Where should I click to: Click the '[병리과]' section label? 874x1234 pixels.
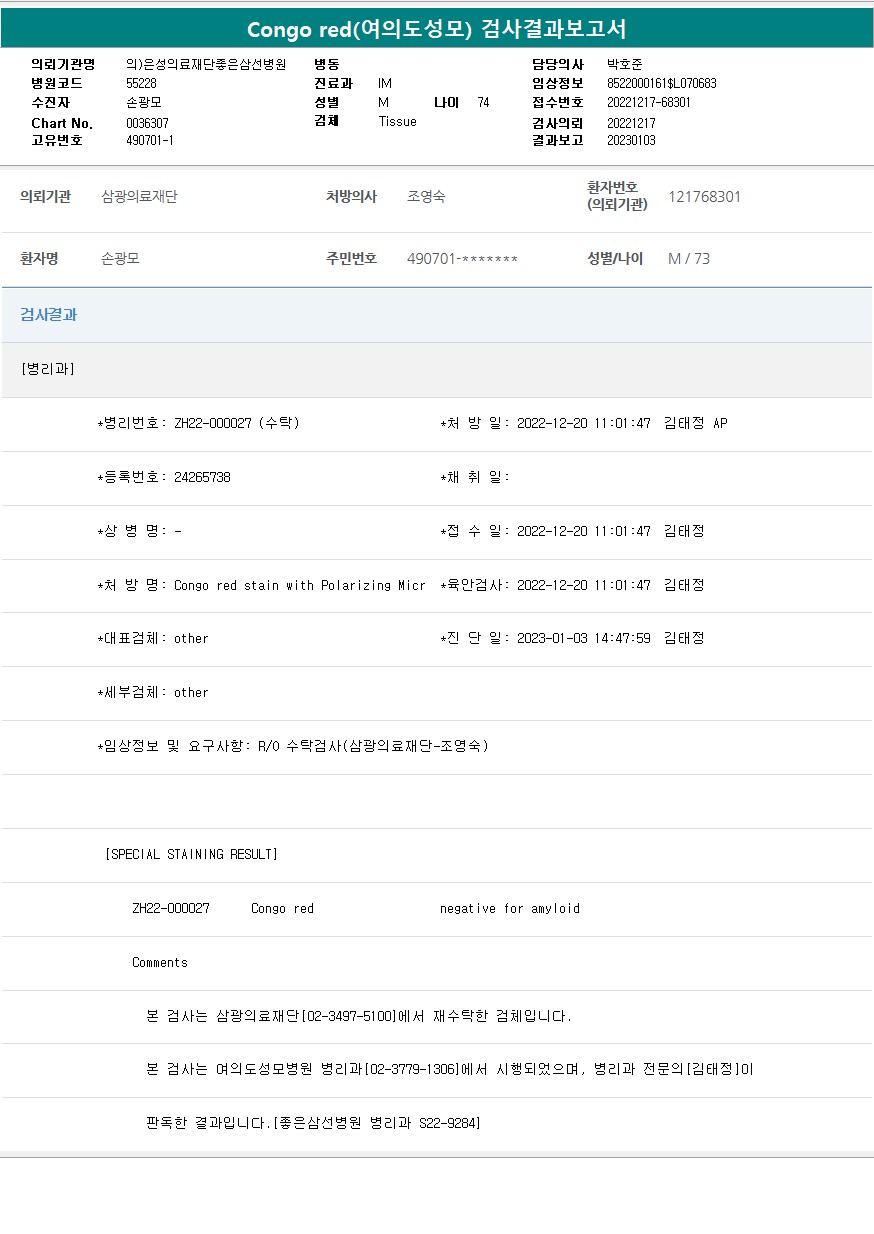click(48, 369)
